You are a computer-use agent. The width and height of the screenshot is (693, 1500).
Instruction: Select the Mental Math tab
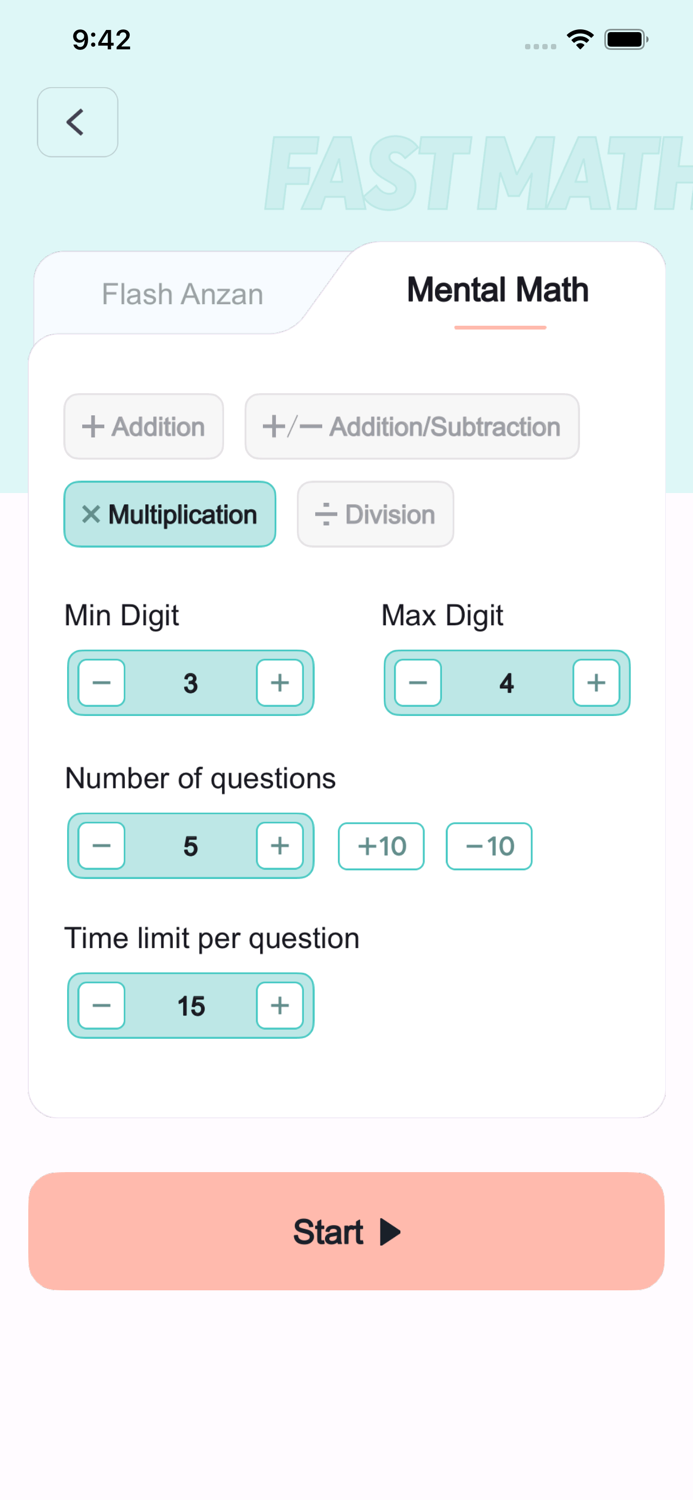(x=497, y=290)
